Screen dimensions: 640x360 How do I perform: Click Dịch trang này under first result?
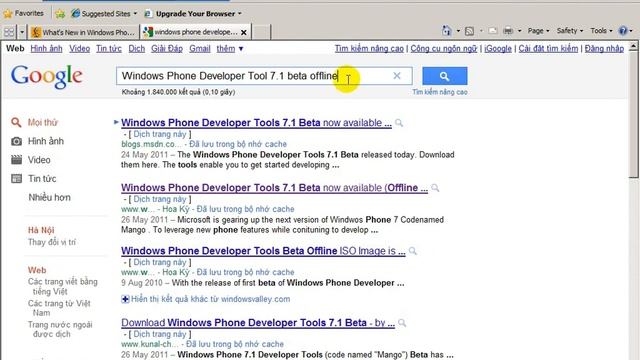pos(160,134)
